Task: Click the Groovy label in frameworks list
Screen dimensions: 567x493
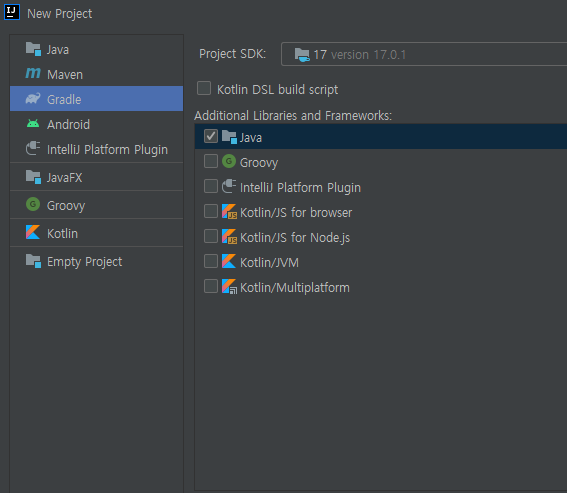Action: [259, 163]
